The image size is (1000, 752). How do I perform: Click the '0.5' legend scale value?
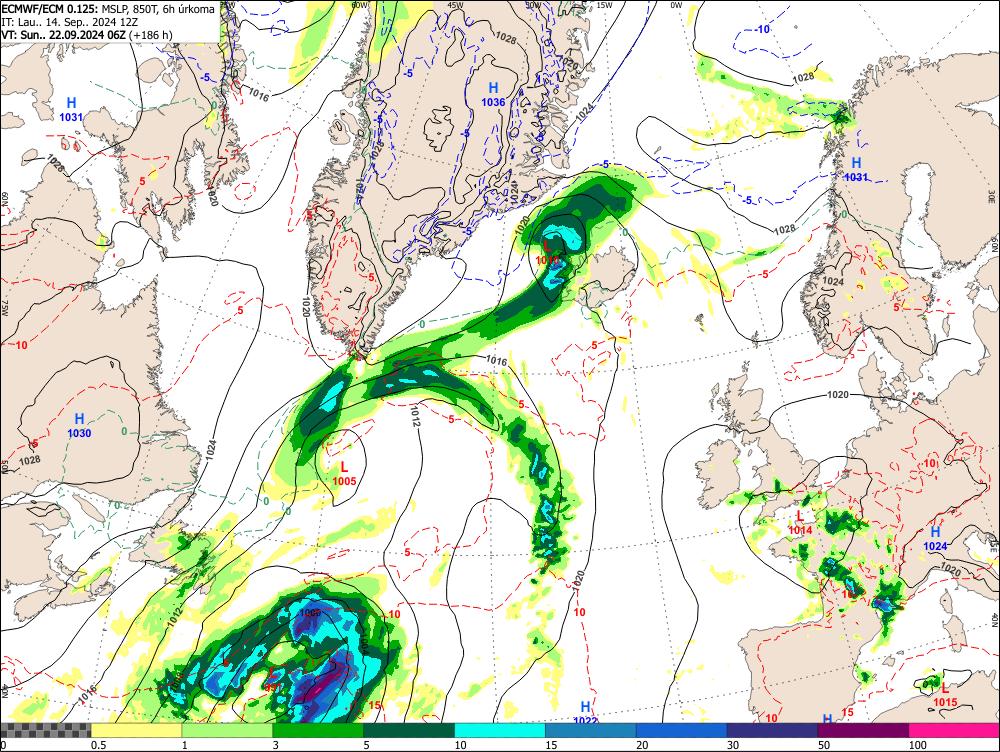click(98, 745)
